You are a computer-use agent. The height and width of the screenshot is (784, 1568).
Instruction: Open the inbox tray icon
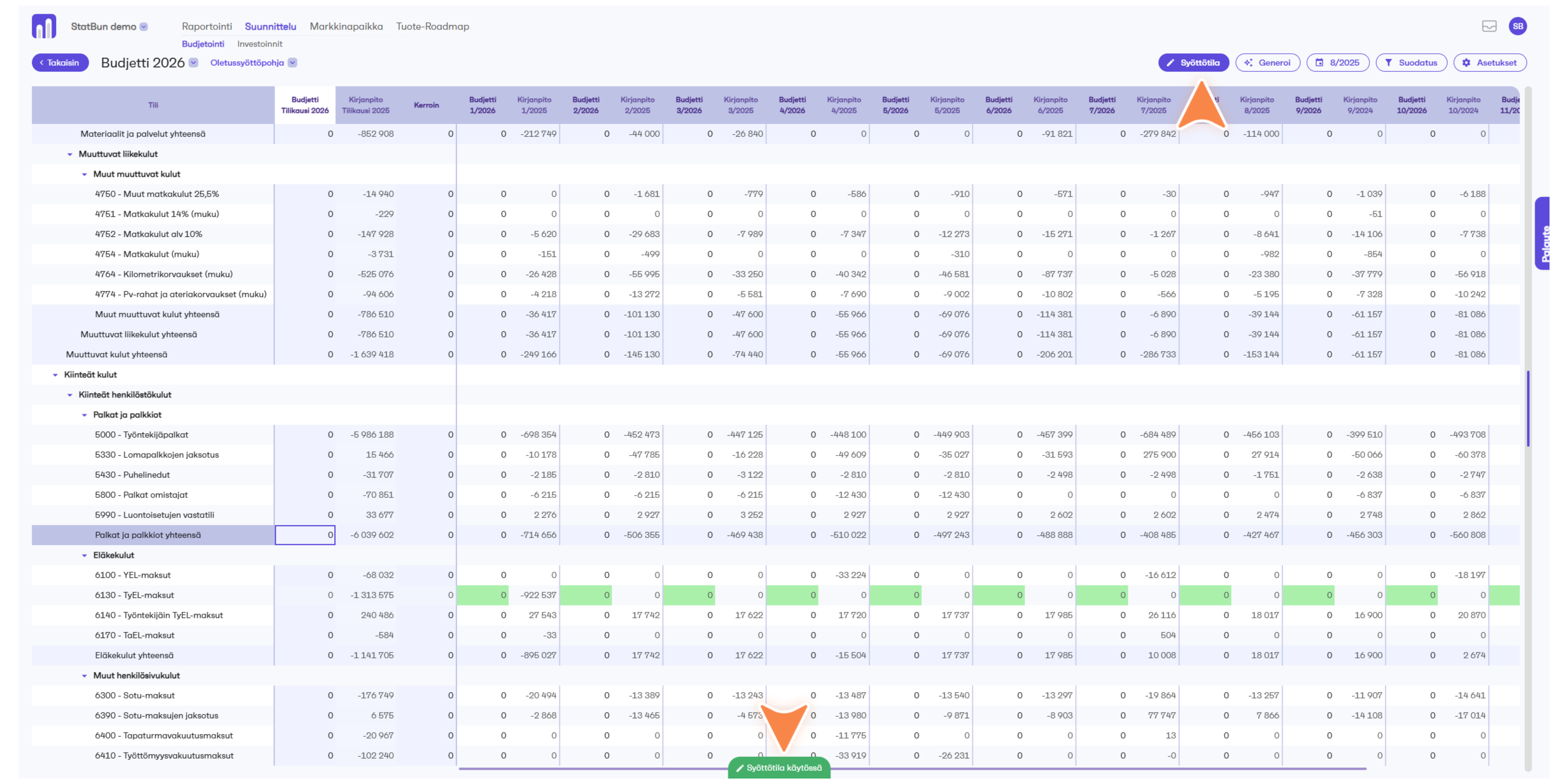[1489, 26]
